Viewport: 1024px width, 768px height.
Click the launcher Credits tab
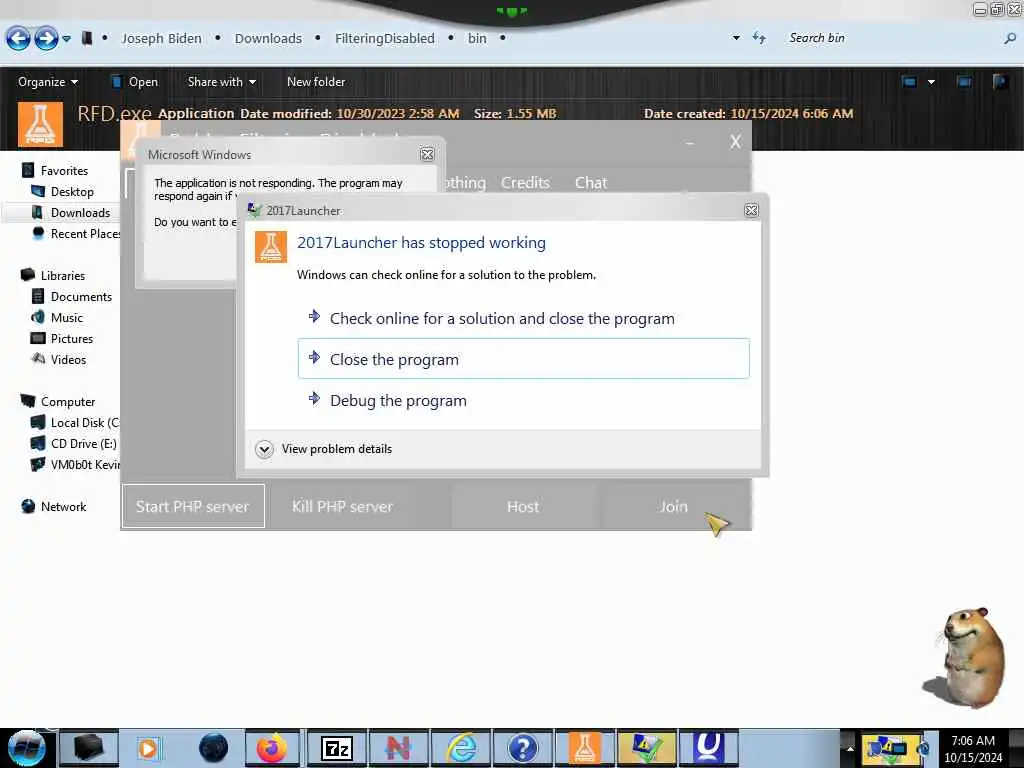[525, 183]
